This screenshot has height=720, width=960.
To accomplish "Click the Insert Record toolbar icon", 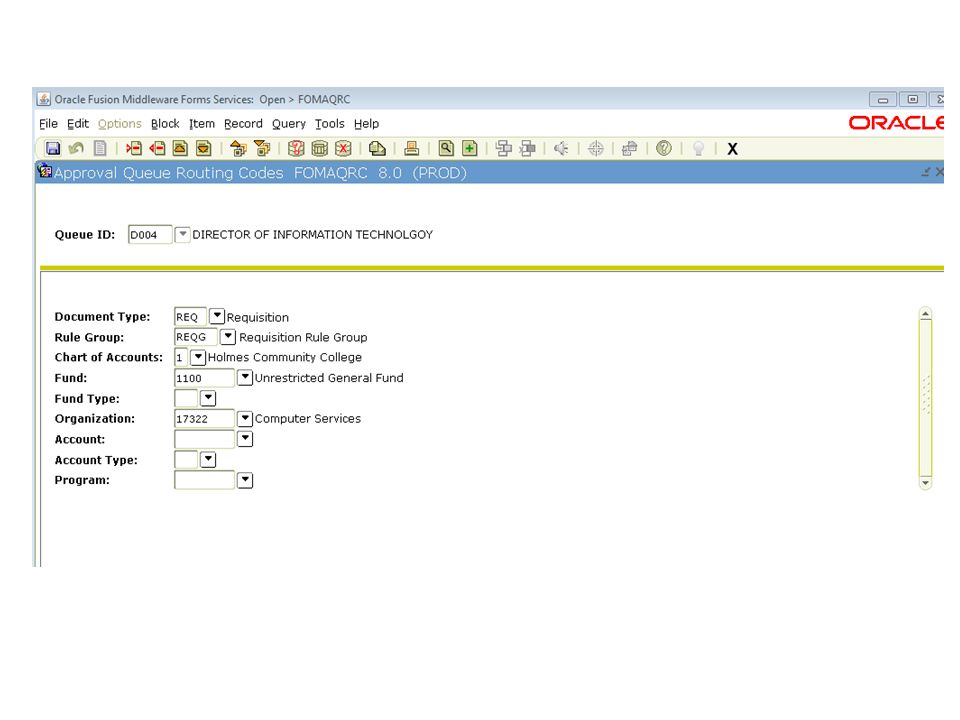I will [x=133, y=148].
